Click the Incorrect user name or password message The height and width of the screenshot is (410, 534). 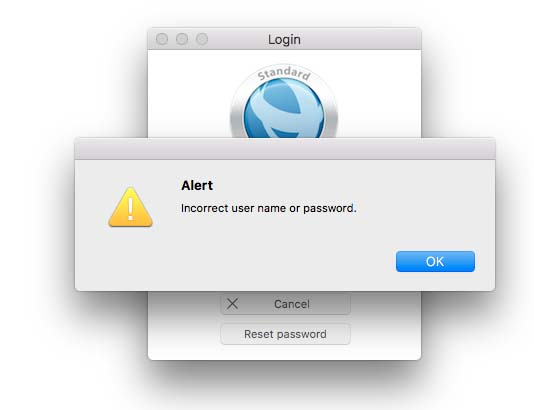pyautogui.click(x=268, y=208)
